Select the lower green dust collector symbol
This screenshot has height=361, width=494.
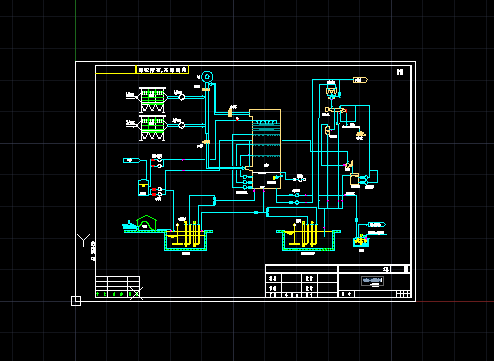click(153, 128)
